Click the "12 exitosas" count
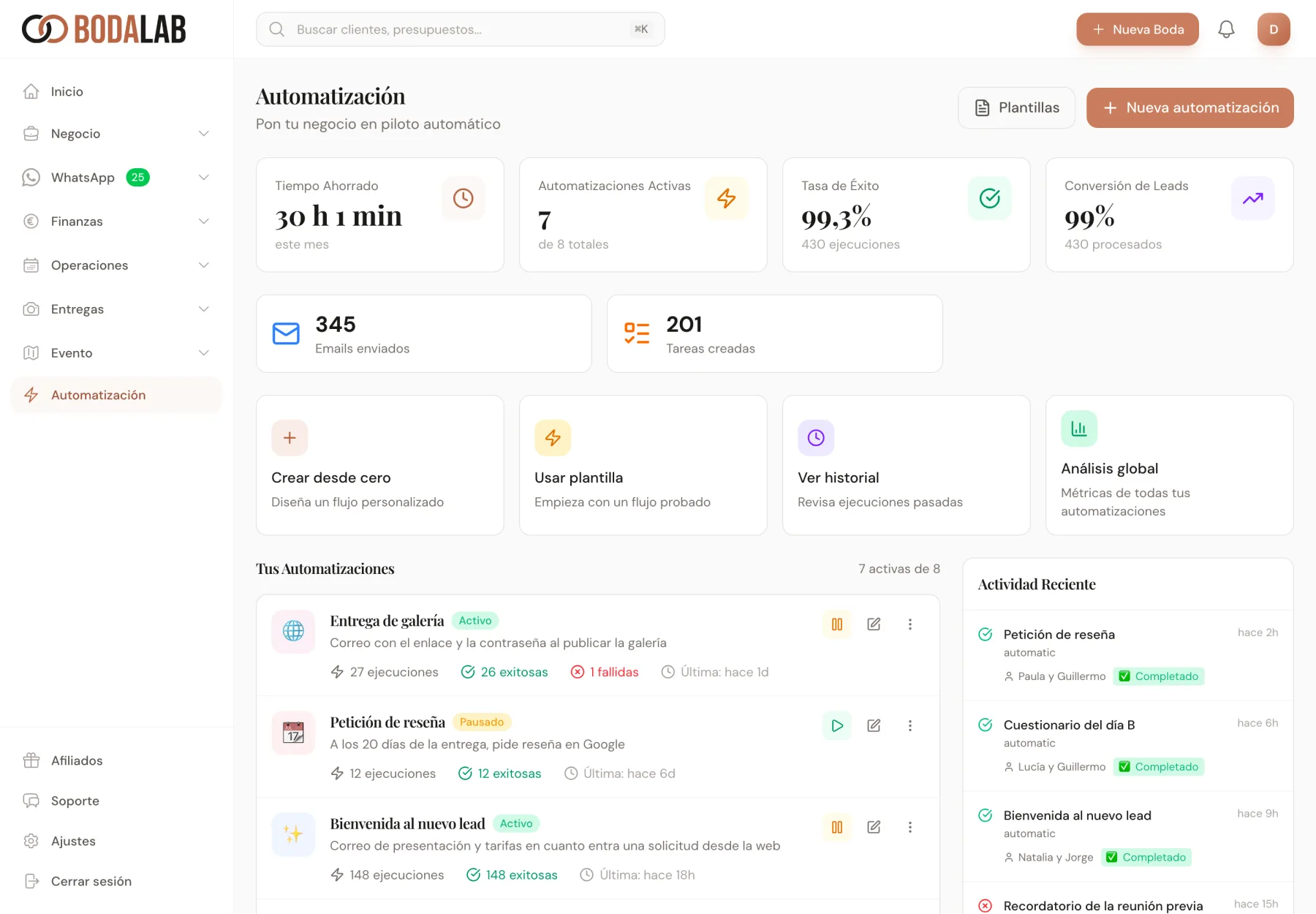Viewport: 1316px width, 914px height. coord(500,774)
